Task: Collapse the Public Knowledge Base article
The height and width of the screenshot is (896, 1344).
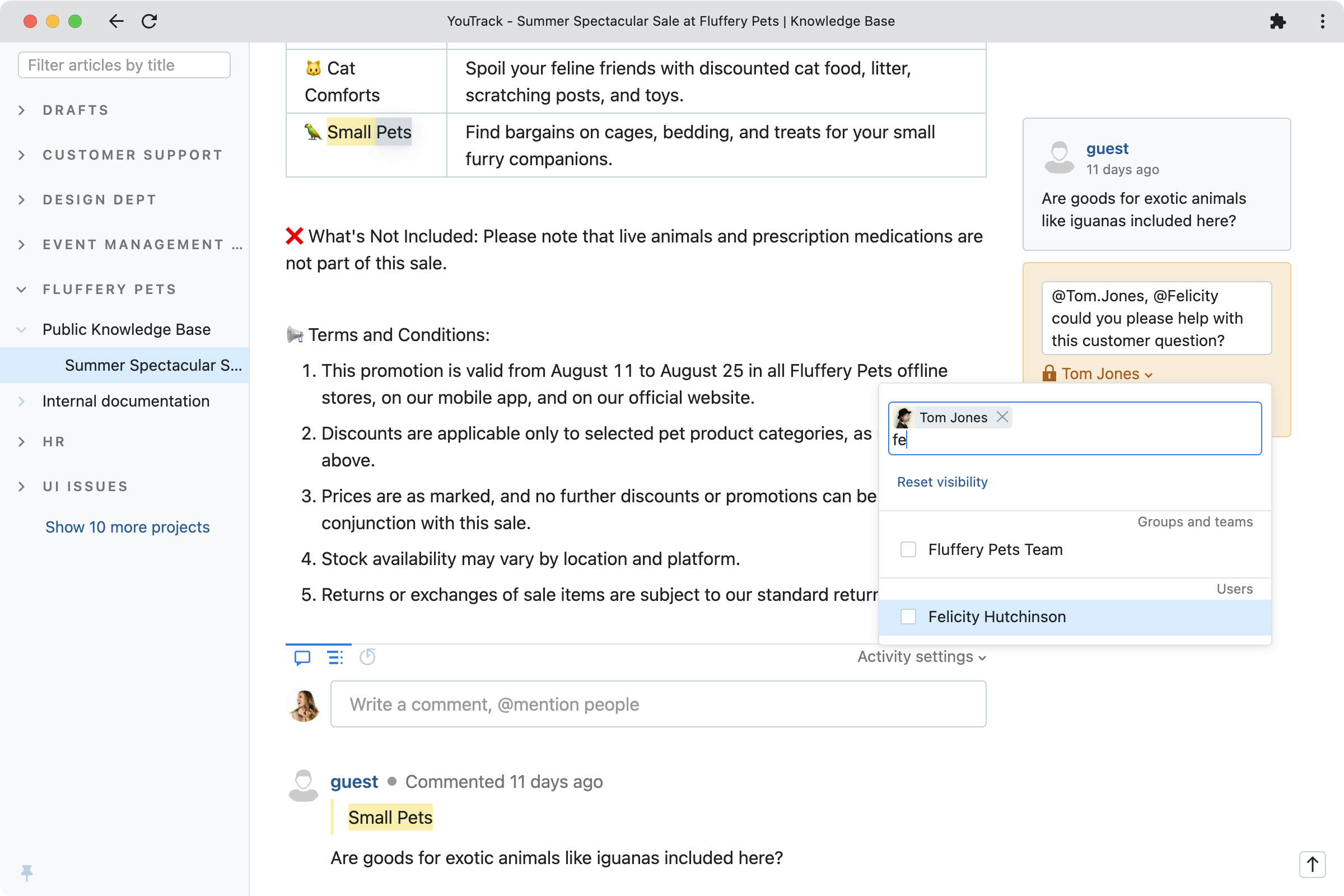Action: (x=22, y=330)
